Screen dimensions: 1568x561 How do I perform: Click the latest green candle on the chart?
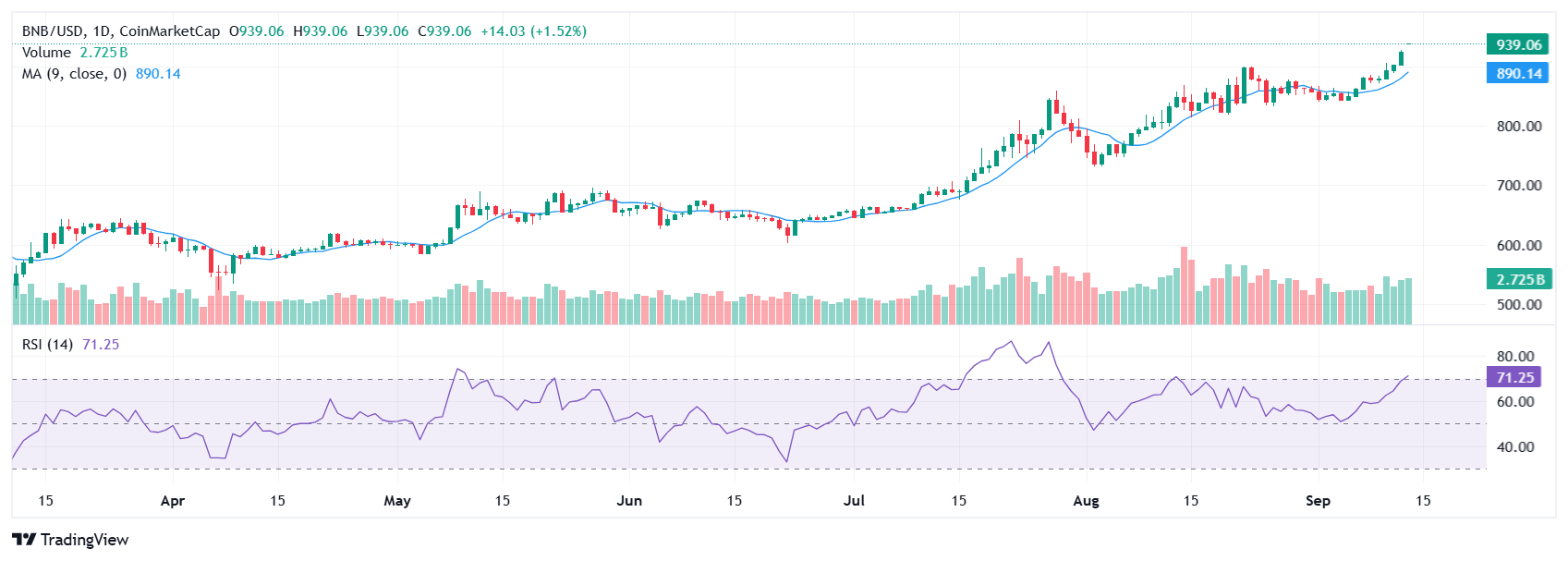point(1402,58)
